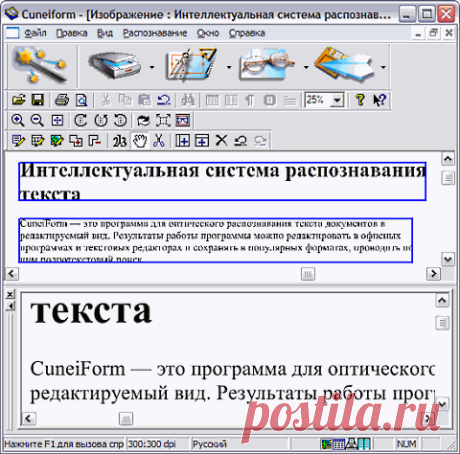This screenshot has width=460, height=454.
Task: Click zoom pane scroll up arrow
Action: pos(442,301)
